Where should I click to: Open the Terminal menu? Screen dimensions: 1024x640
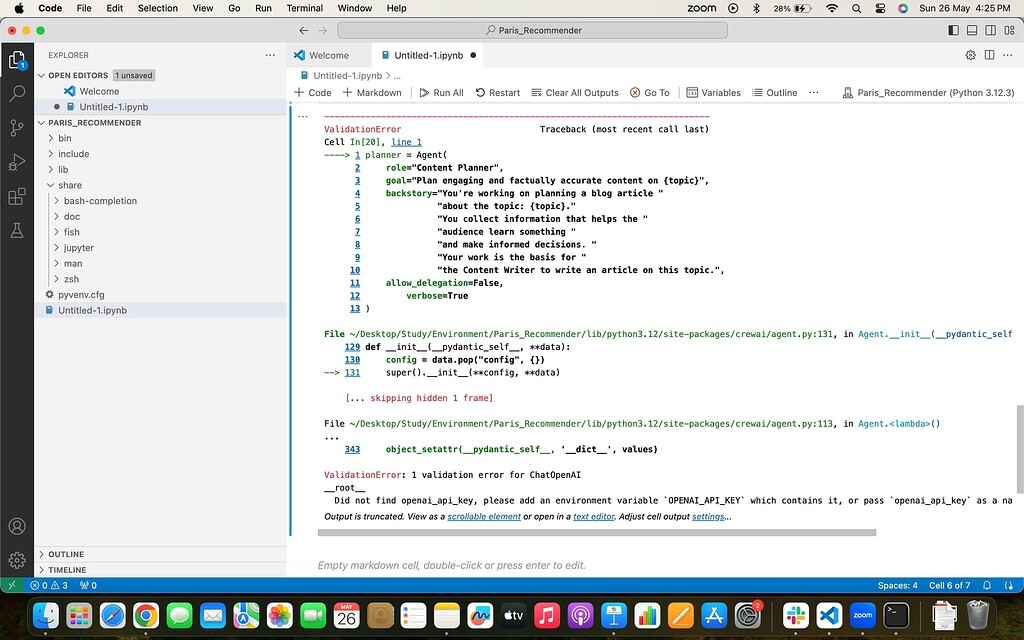[304, 8]
